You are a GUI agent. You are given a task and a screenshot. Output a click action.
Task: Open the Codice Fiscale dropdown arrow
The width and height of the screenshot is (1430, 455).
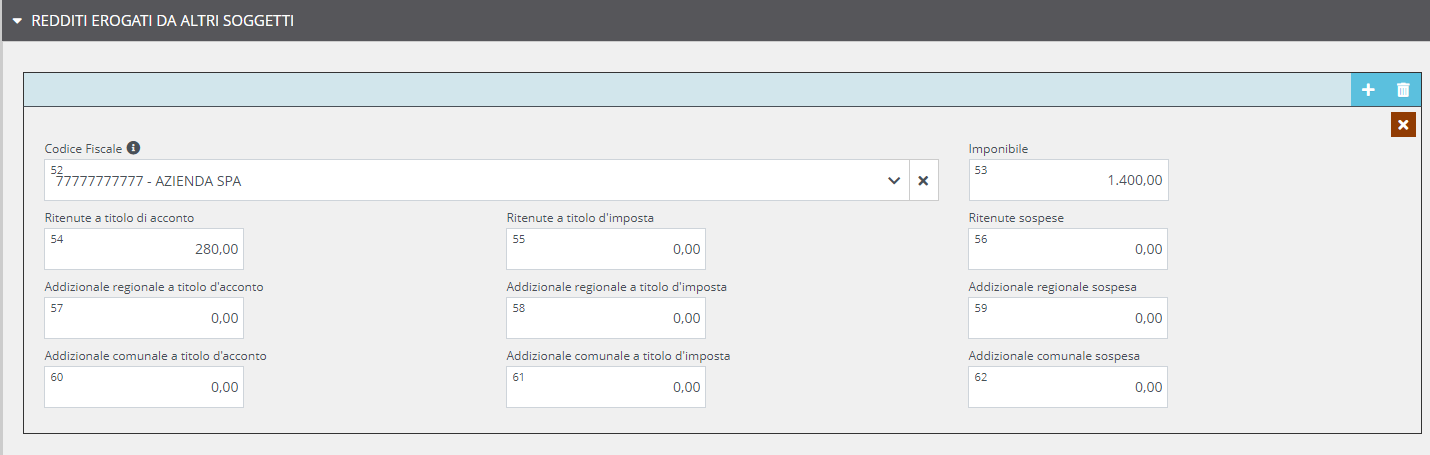pyautogui.click(x=893, y=181)
